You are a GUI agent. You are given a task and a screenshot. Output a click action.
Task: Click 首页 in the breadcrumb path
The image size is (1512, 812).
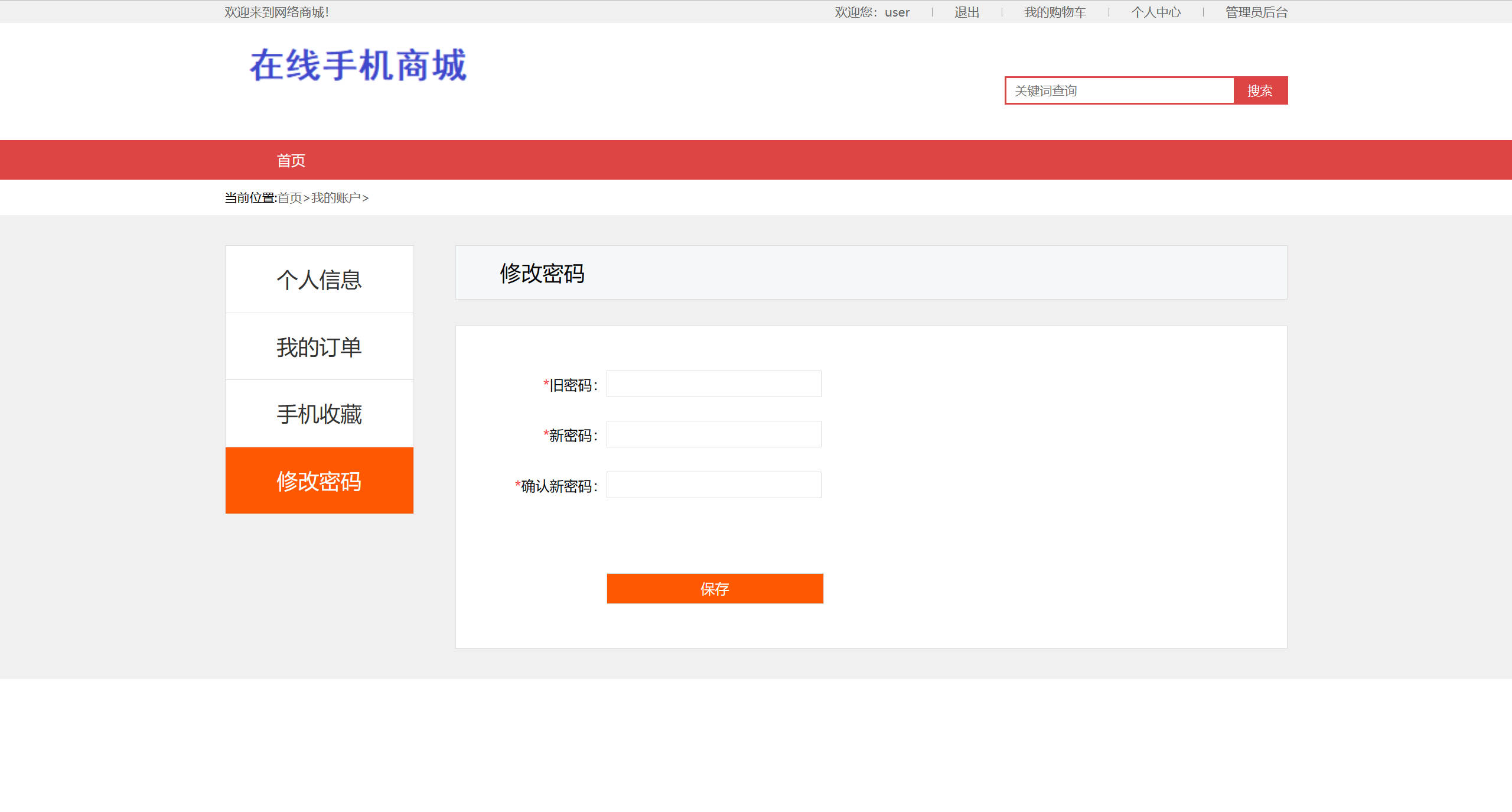(291, 197)
